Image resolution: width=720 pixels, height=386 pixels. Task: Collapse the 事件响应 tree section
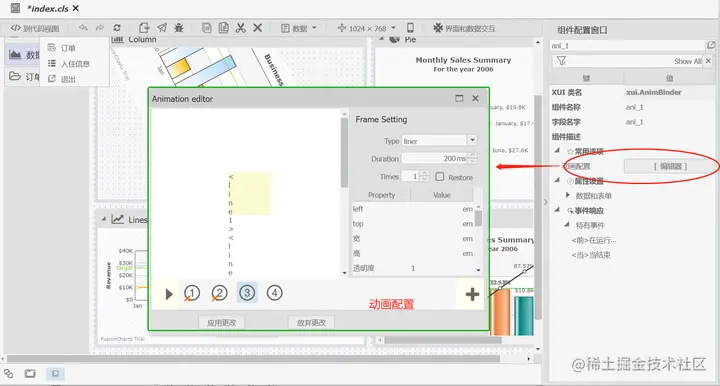tap(557, 210)
